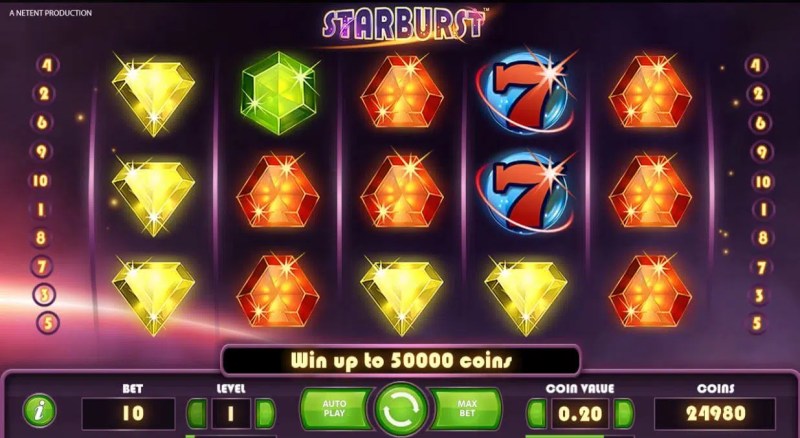The width and height of the screenshot is (800, 438).
Task: Spin the reels with the circular arrows button
Action: 401,409
